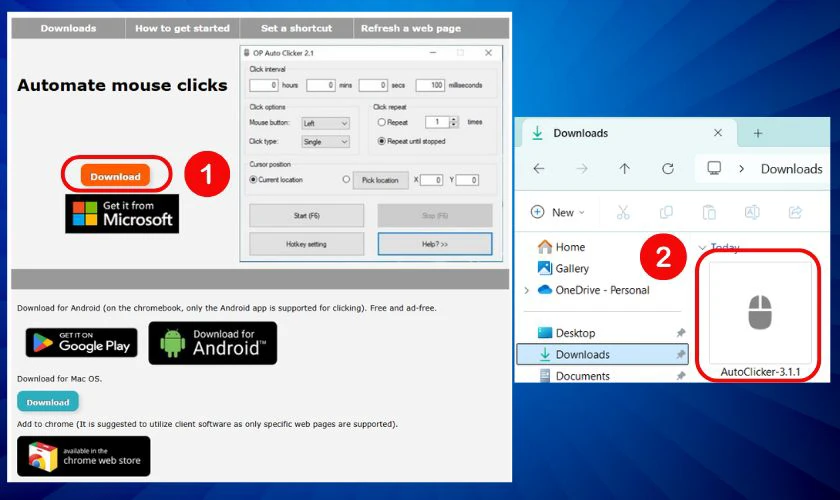This screenshot has width=840, height=500.
Task: Close the Downloads tab in File Explorer
Action: [x=718, y=133]
